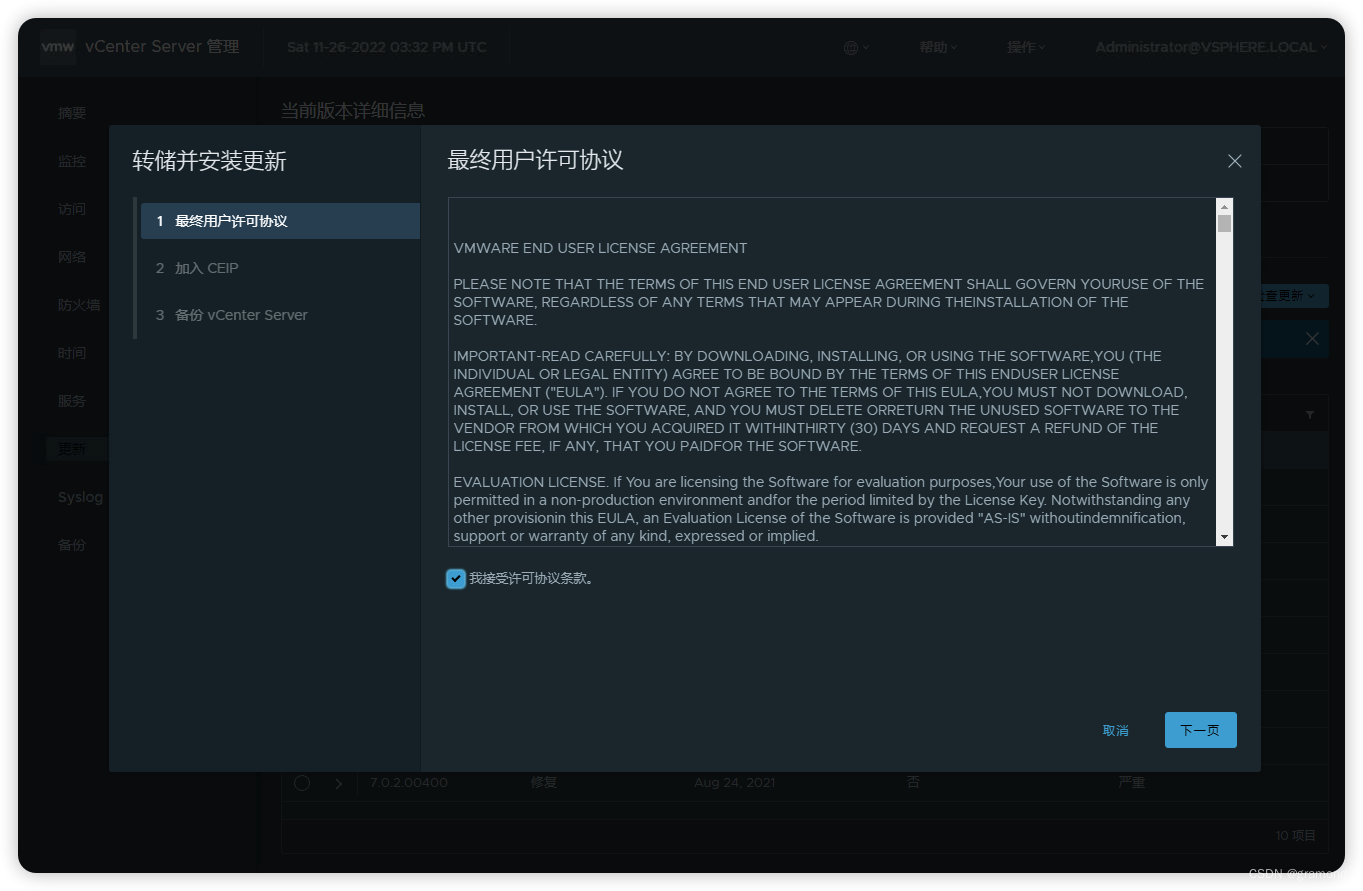The image size is (1363, 891).
Task: Select step 1 最终用户许可协议
Action: (280, 221)
